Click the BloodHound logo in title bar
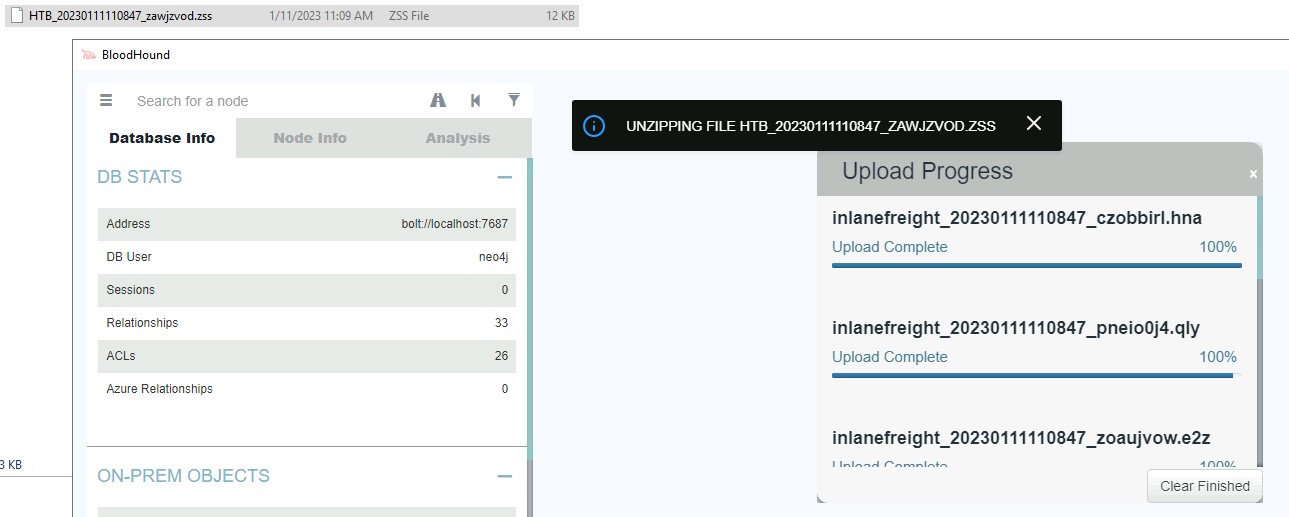The width and height of the screenshot is (1289, 517). pos(89,55)
